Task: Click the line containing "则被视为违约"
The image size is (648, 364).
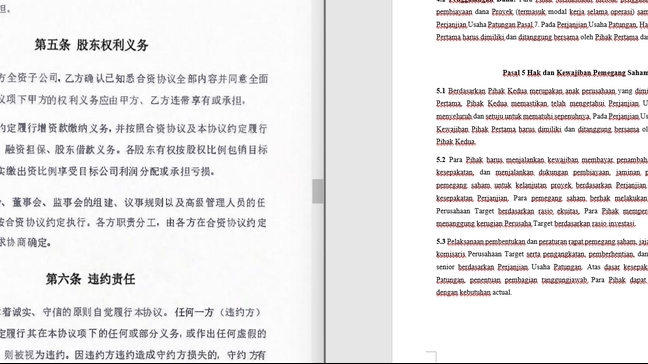Action: coord(135,354)
